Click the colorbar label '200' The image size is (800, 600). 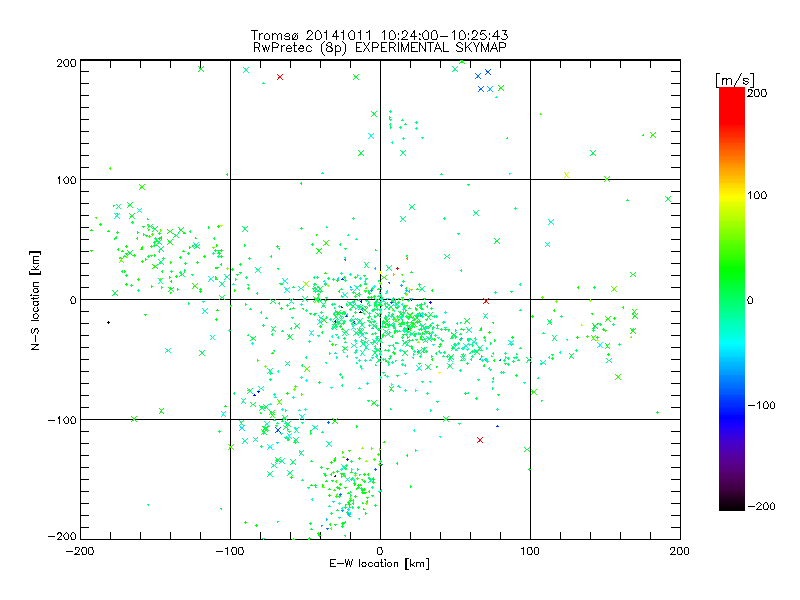click(757, 93)
